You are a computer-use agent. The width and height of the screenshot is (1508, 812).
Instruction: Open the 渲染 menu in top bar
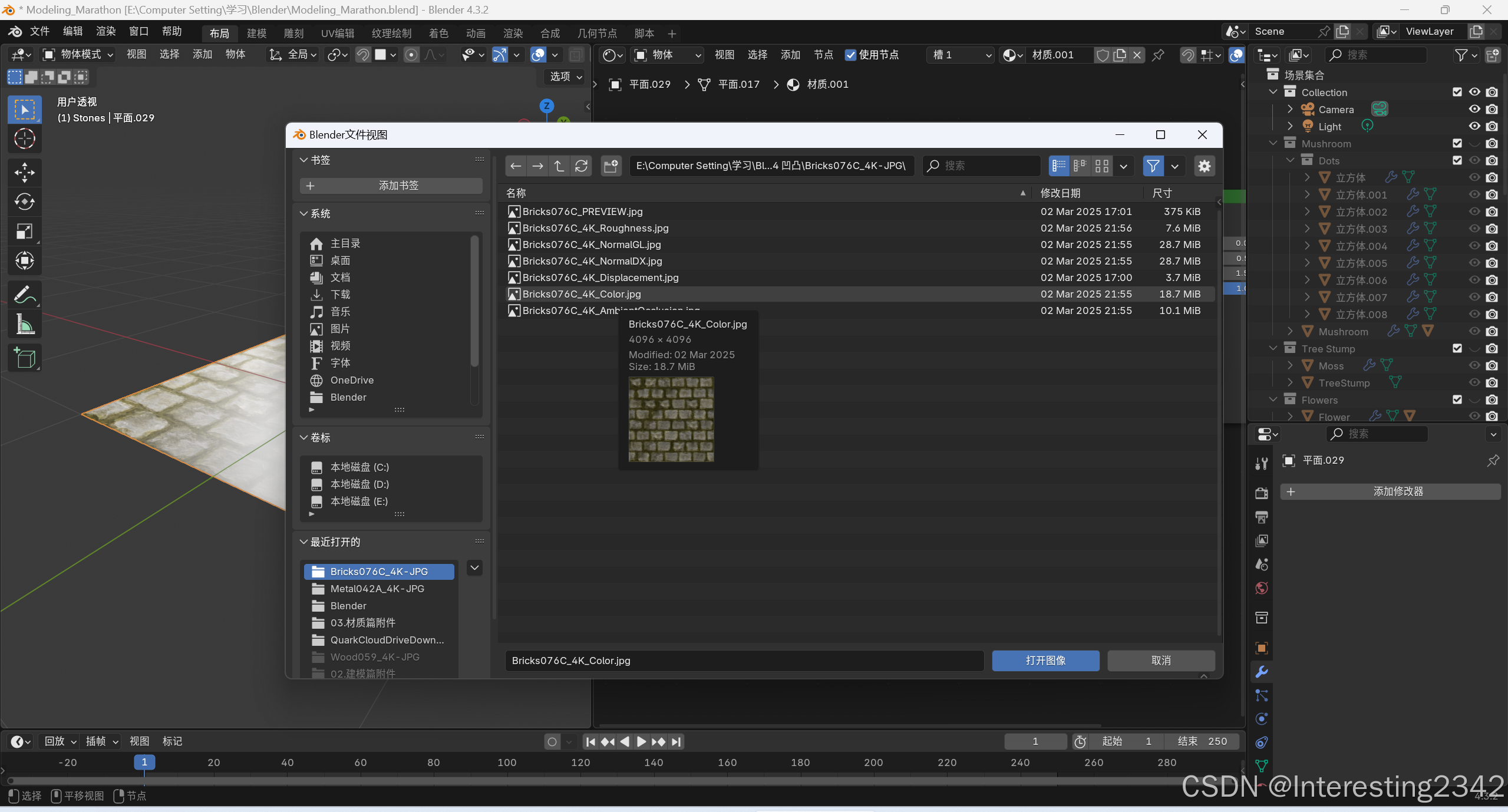[105, 31]
